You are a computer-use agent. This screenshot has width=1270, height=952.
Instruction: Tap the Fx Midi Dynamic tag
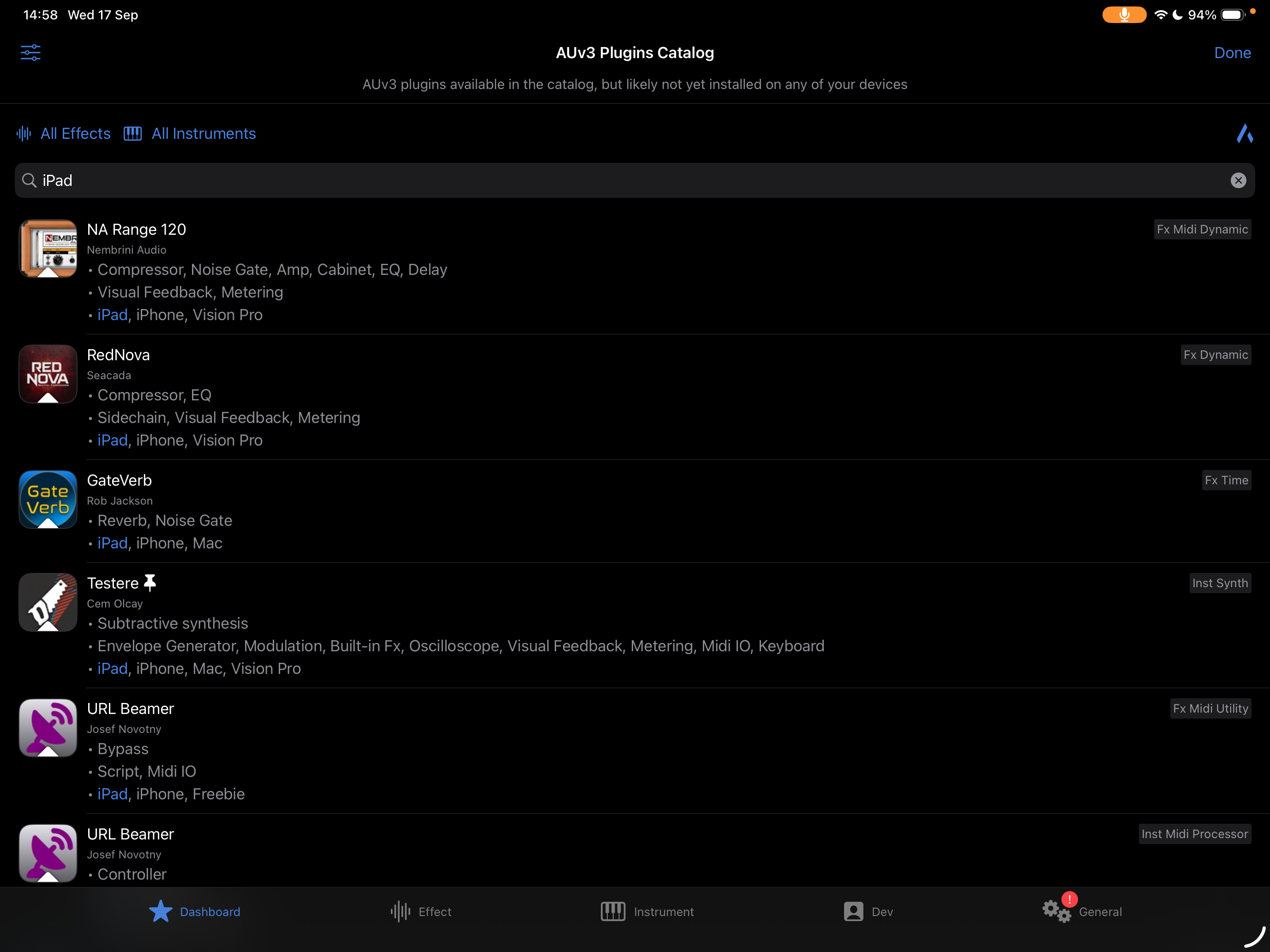(1202, 230)
